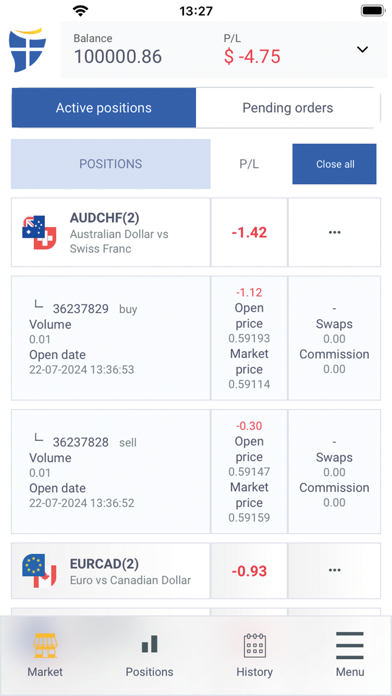Open the hamburger Menu icon
392x696 pixels.
click(x=350, y=646)
